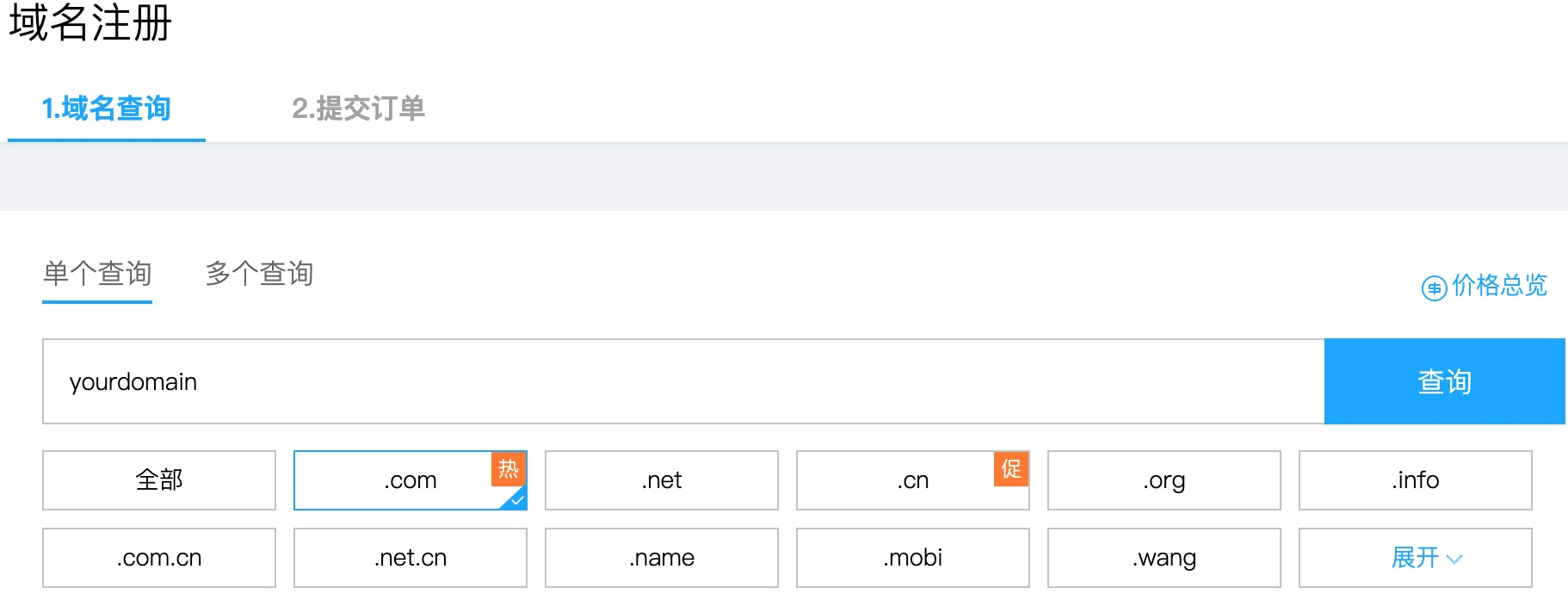The image size is (1568, 594).
Task: Select the .cn domain suffix
Action: 912,480
